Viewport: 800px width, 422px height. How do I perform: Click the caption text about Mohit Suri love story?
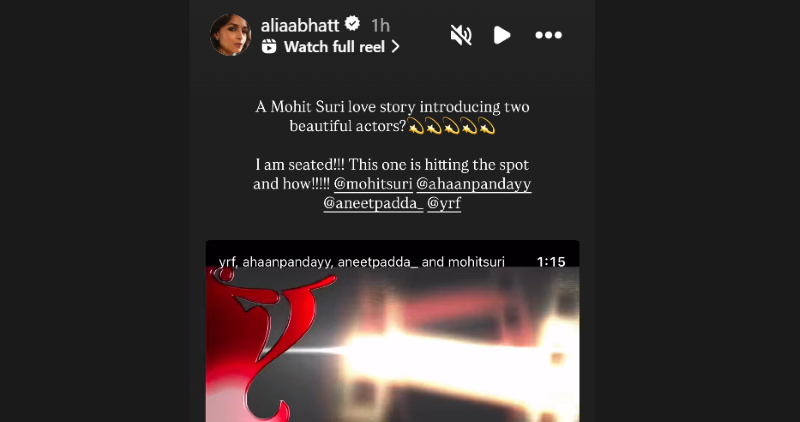[392, 116]
